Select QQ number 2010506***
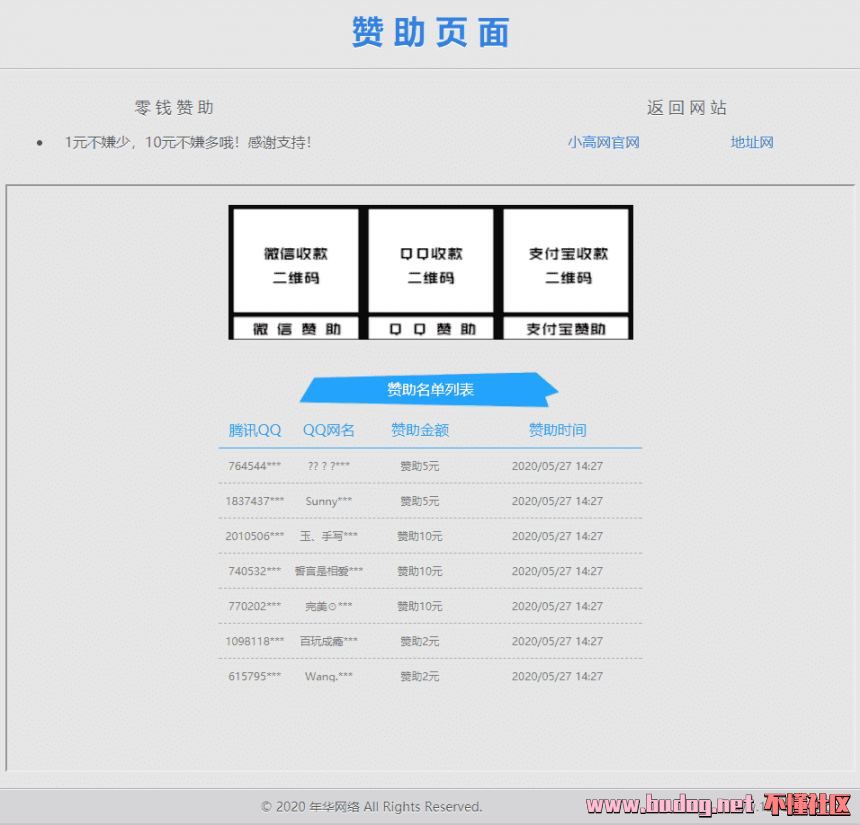 (x=254, y=536)
